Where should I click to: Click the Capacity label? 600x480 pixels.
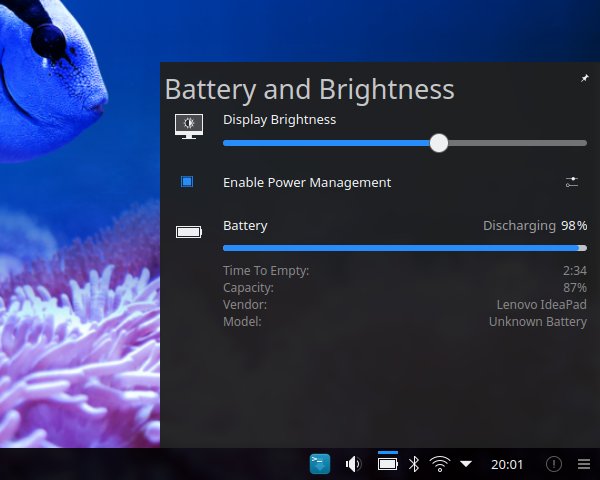(248, 288)
